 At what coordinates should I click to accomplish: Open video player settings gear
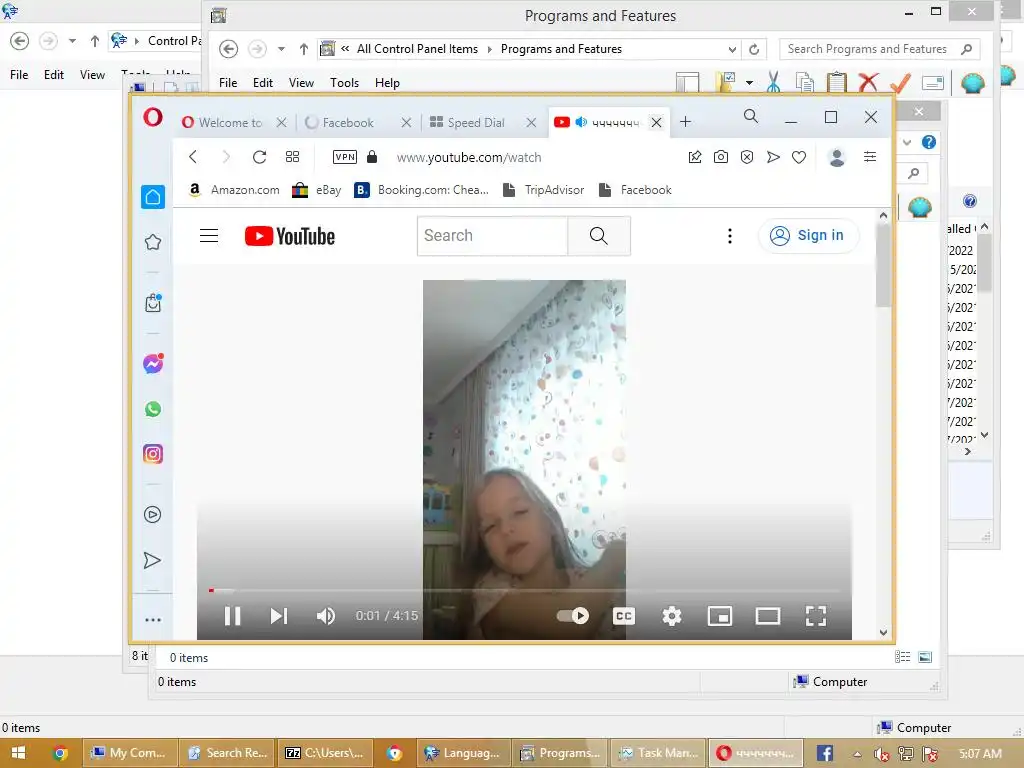pos(672,616)
